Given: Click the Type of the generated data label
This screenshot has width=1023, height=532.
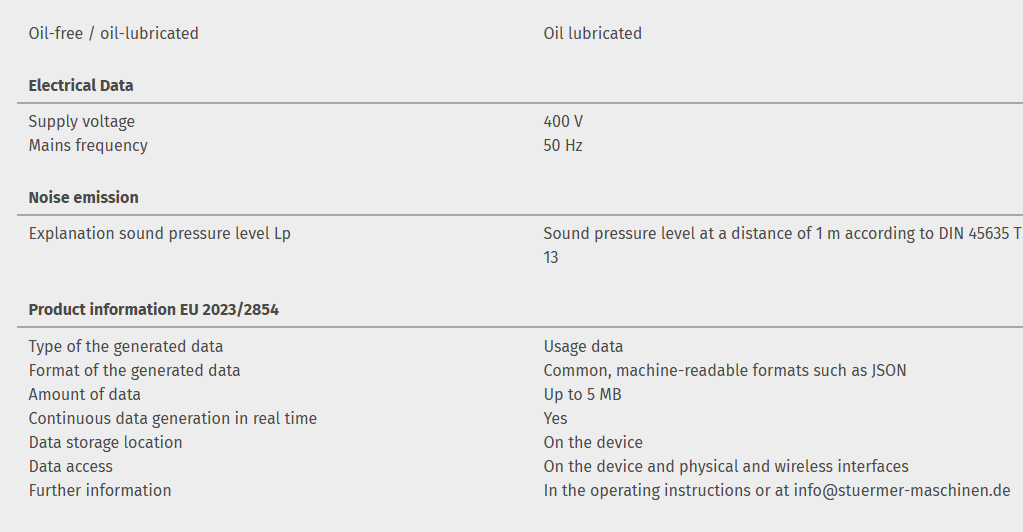Looking at the screenshot, I should coord(126,347).
